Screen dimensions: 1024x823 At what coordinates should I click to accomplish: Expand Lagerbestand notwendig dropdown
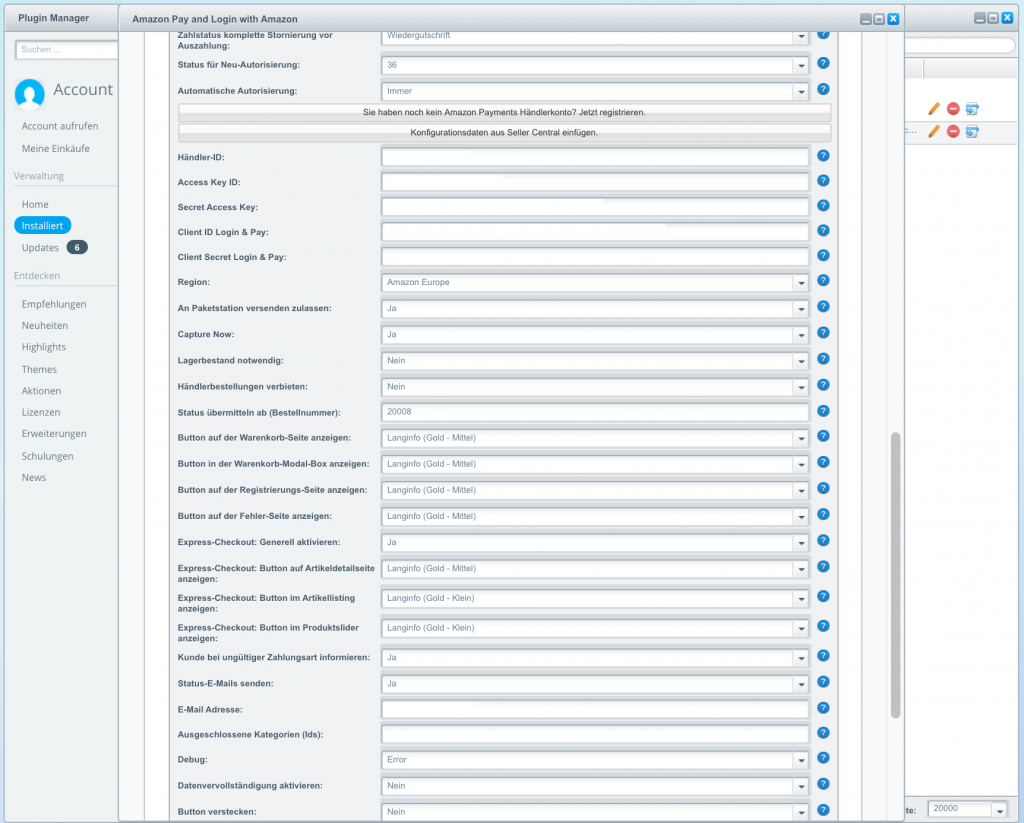click(x=801, y=361)
